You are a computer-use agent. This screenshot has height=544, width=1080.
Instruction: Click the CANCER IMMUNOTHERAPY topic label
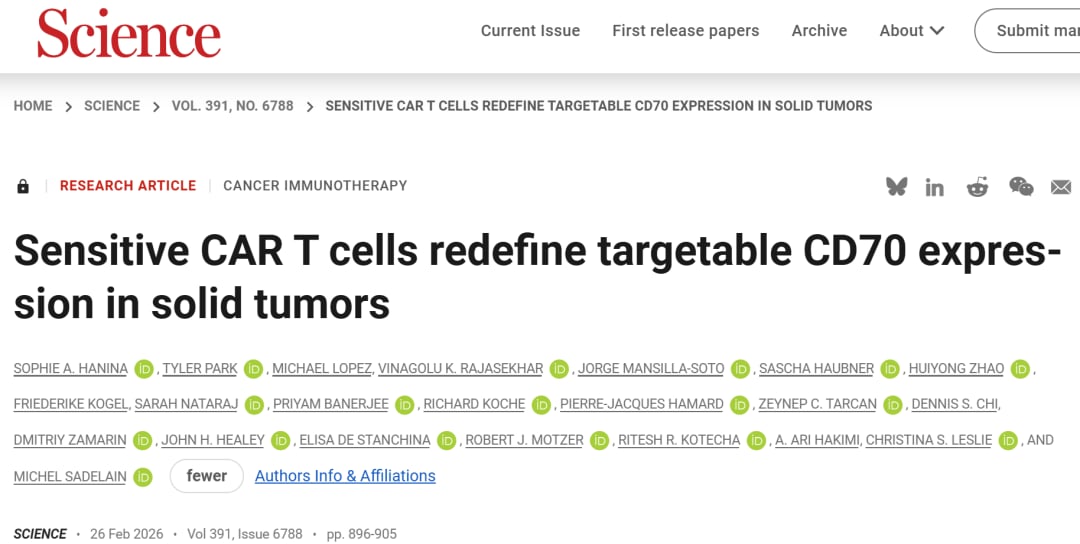(315, 186)
